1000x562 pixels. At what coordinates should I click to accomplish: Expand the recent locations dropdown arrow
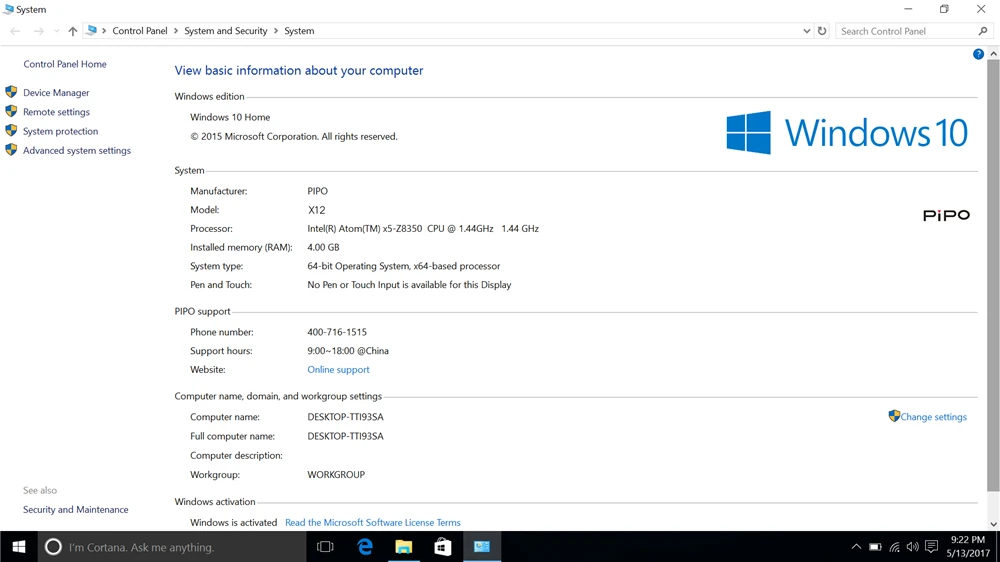tap(56, 31)
